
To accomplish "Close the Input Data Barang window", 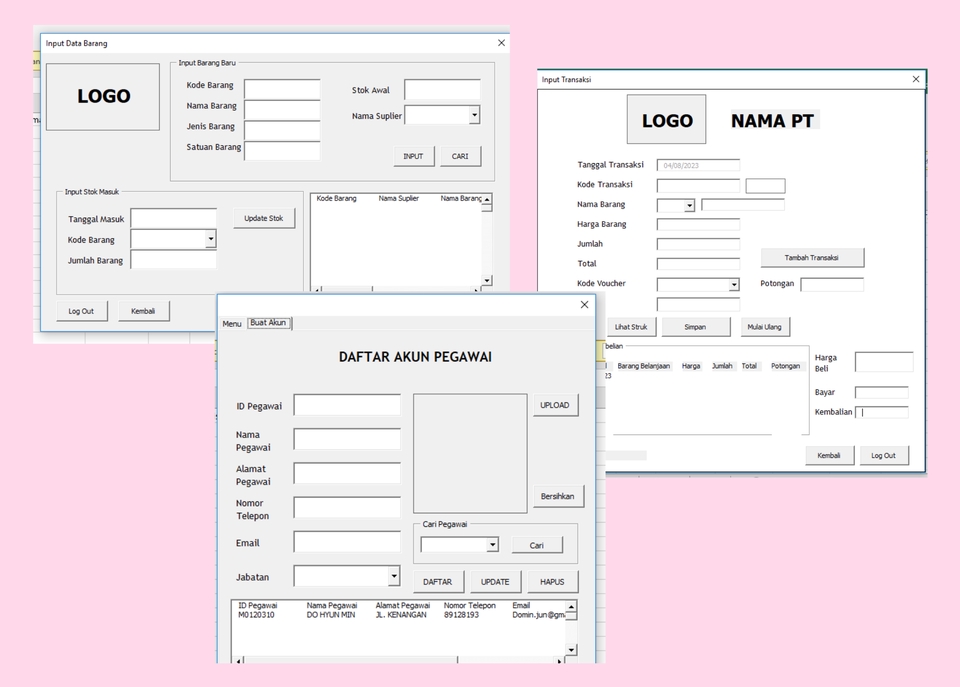I will point(501,43).
